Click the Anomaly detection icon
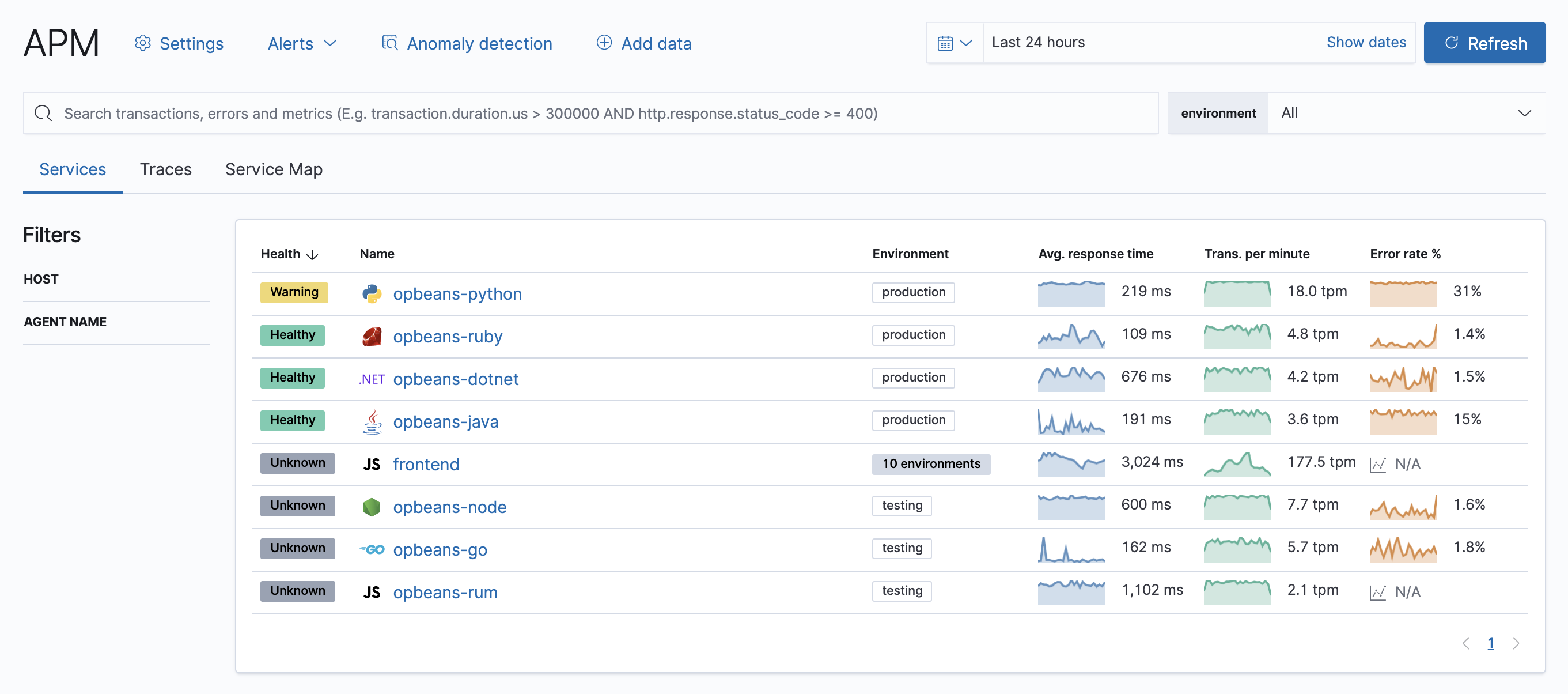This screenshot has height=694, width=1568. 389,43
